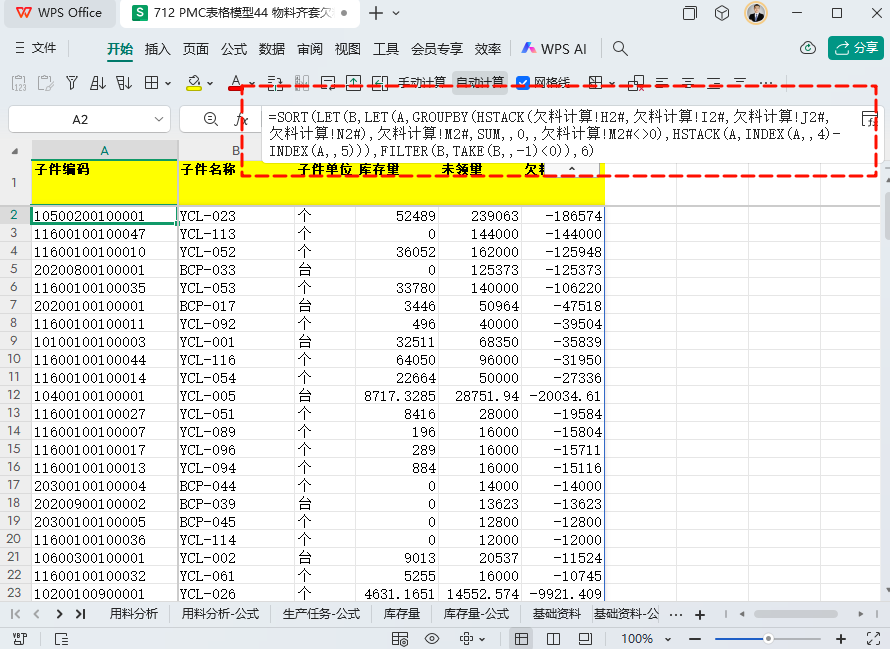The image size is (890, 649).
Task: Click the overlapping squares with red X icon
Action: (636, 83)
